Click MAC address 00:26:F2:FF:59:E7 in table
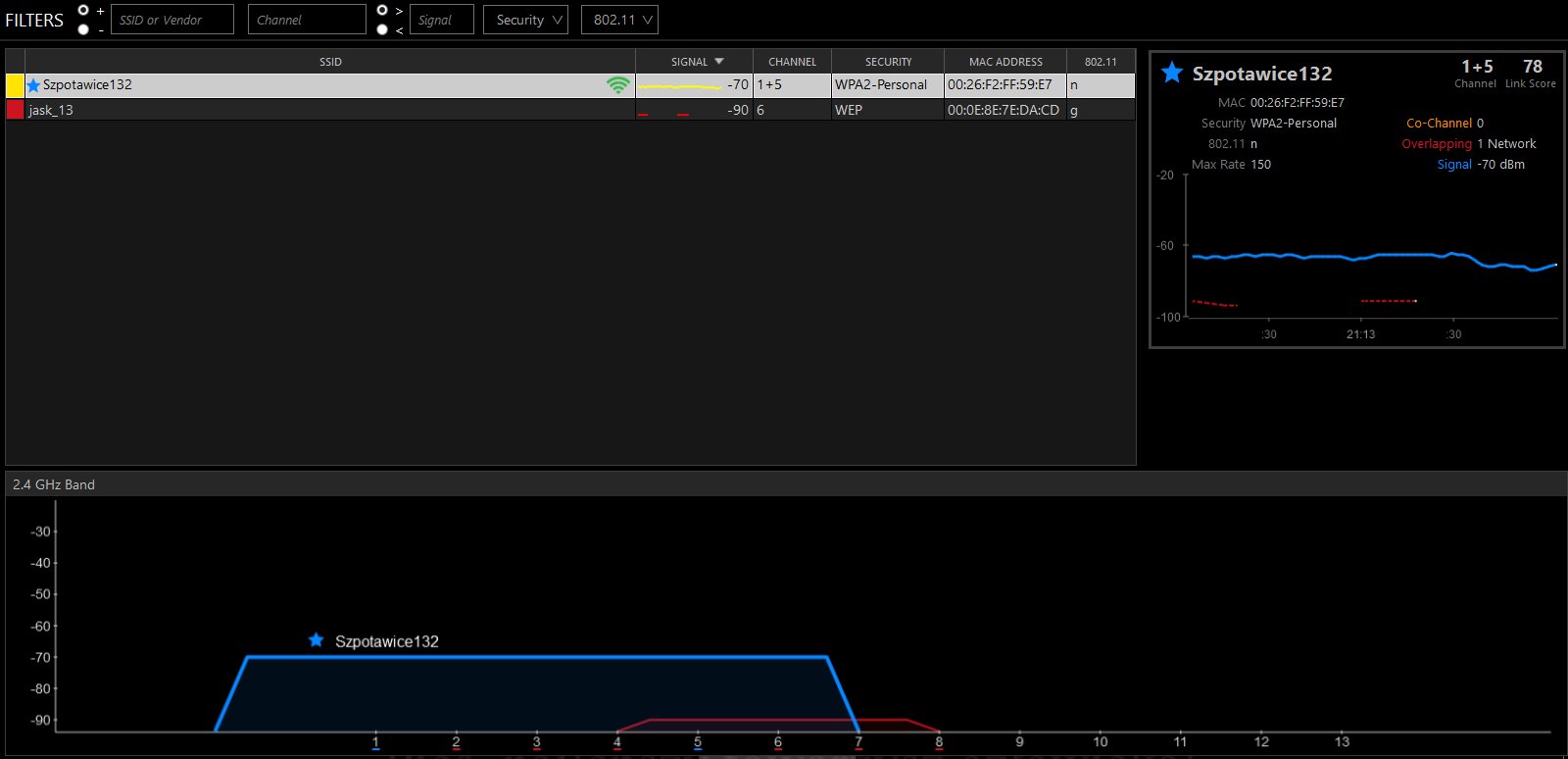Screen dimensions: 1568x759 [x=1000, y=85]
